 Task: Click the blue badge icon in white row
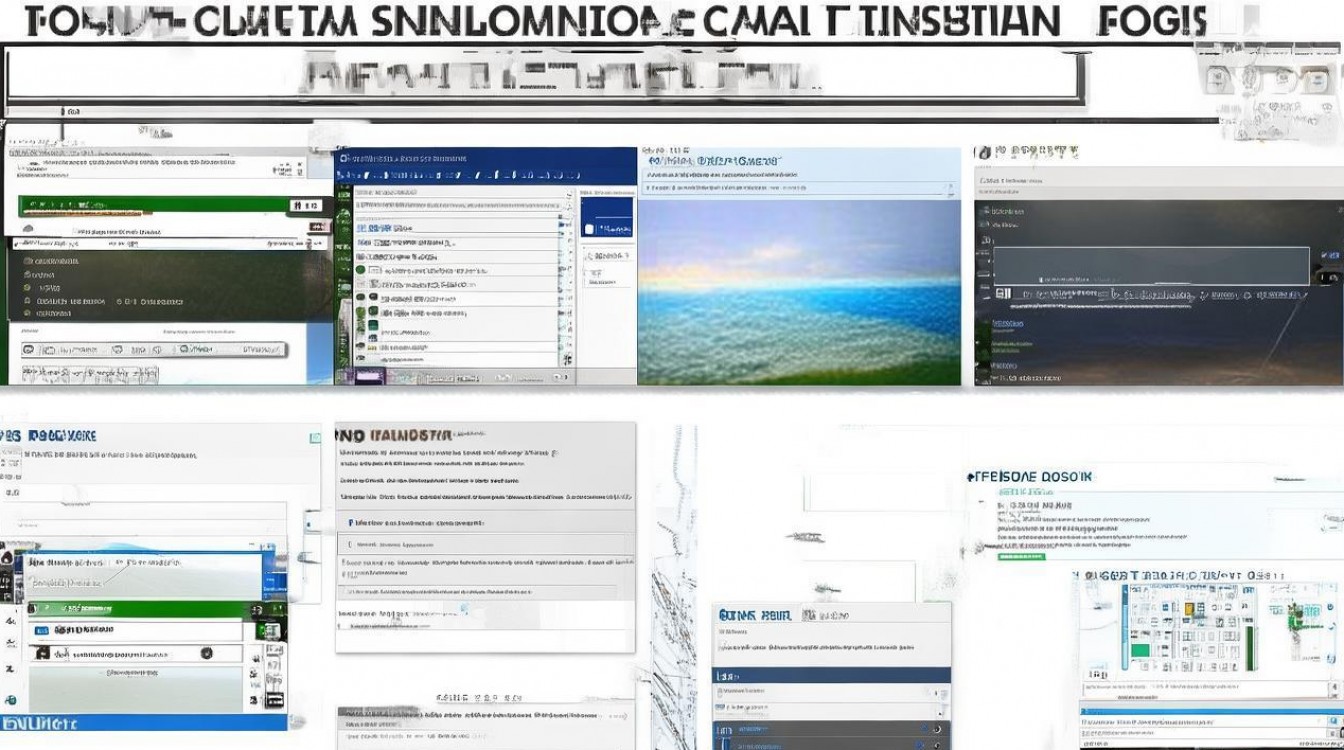click(x=42, y=631)
